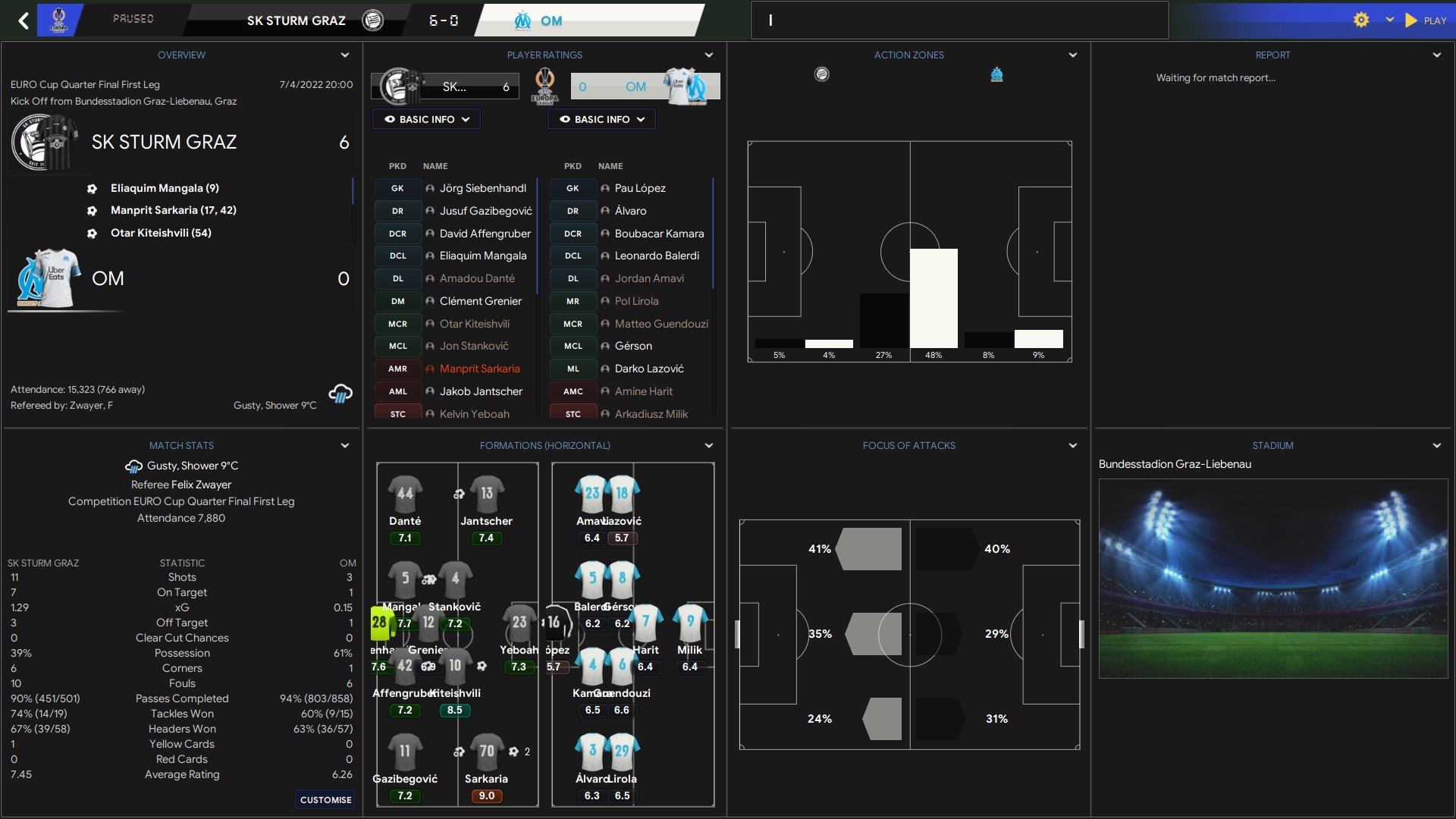Open the Overview panel title
This screenshot has height=819, width=1456.
[x=181, y=55]
